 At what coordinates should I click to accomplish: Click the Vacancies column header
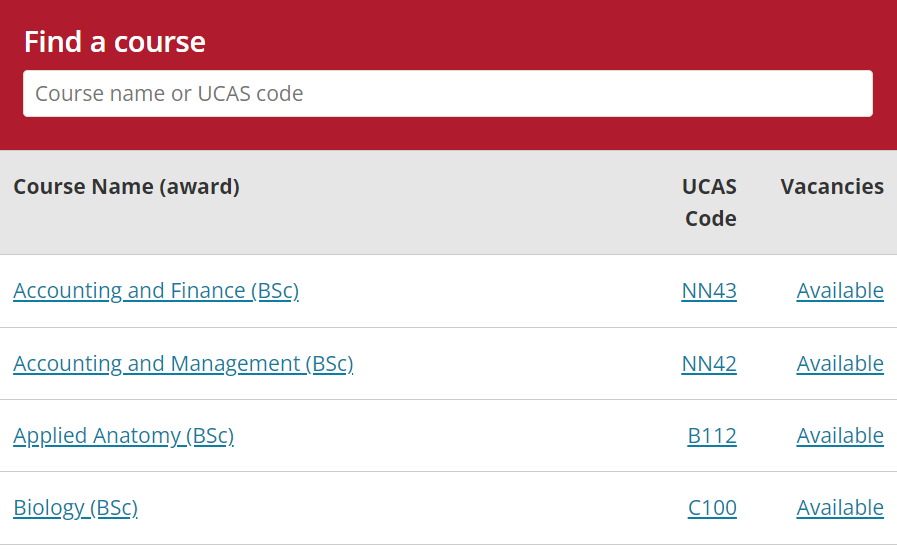832,187
